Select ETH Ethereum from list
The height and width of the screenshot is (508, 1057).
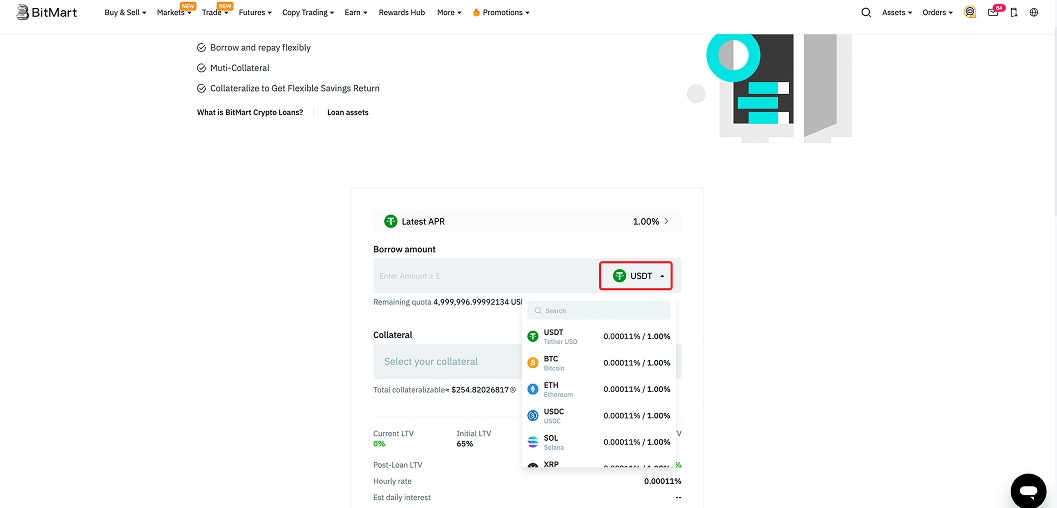coord(599,389)
